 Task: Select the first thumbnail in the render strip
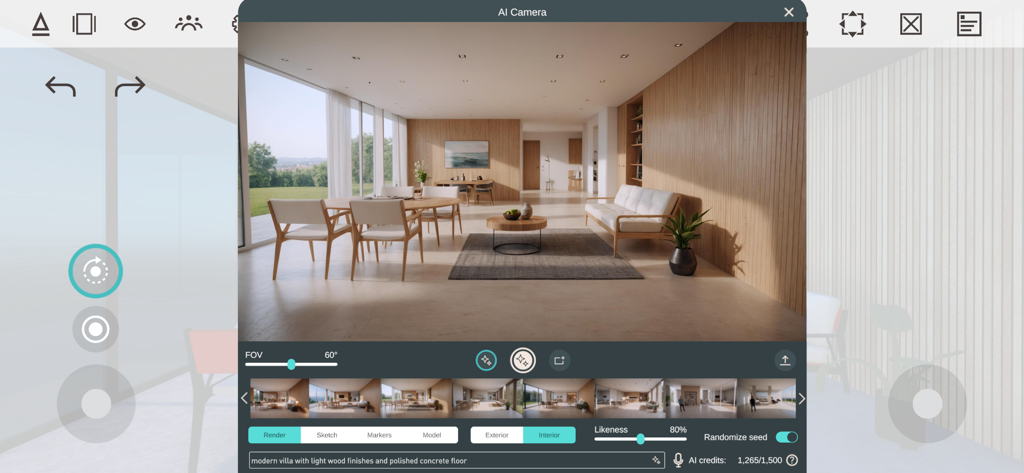280,398
